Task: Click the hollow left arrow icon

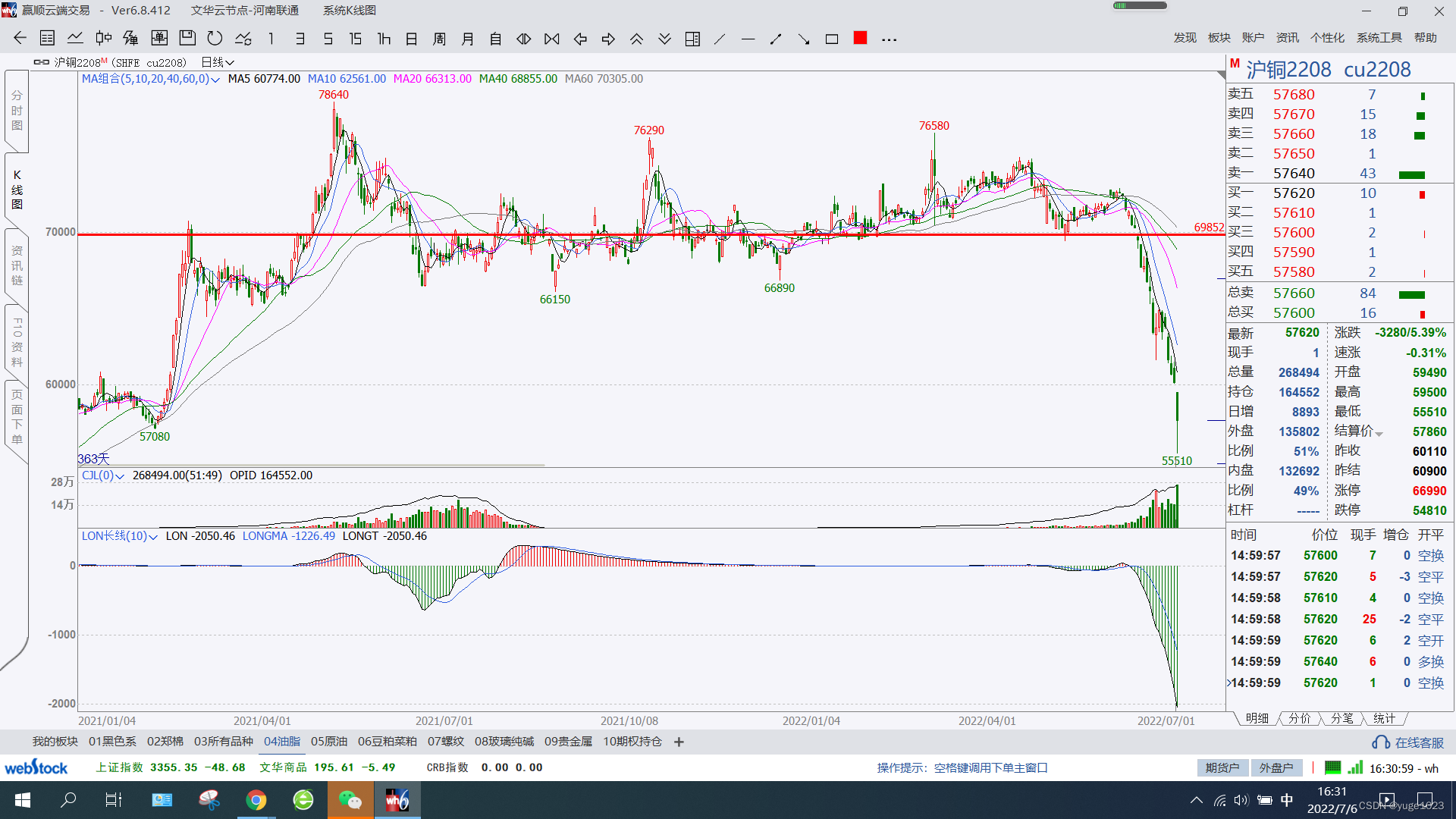Action: 580,39
